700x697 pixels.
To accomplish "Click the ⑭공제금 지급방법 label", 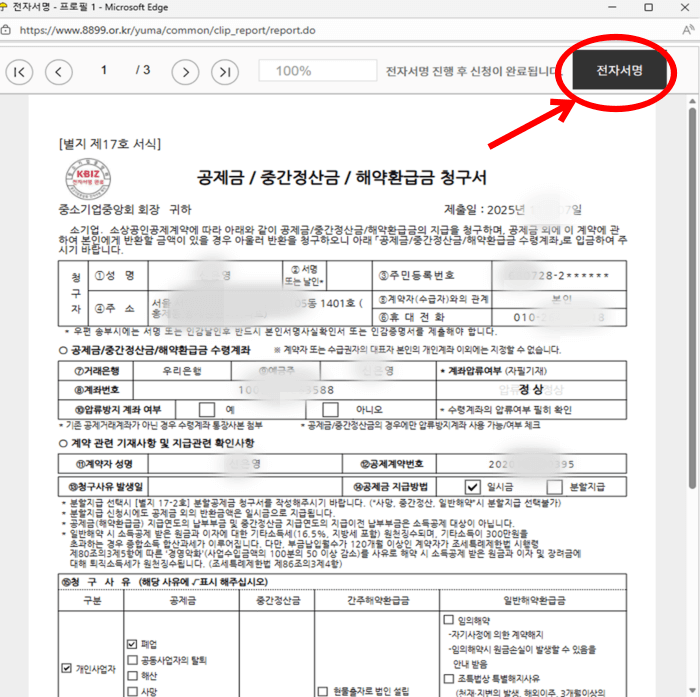I will pos(390,487).
